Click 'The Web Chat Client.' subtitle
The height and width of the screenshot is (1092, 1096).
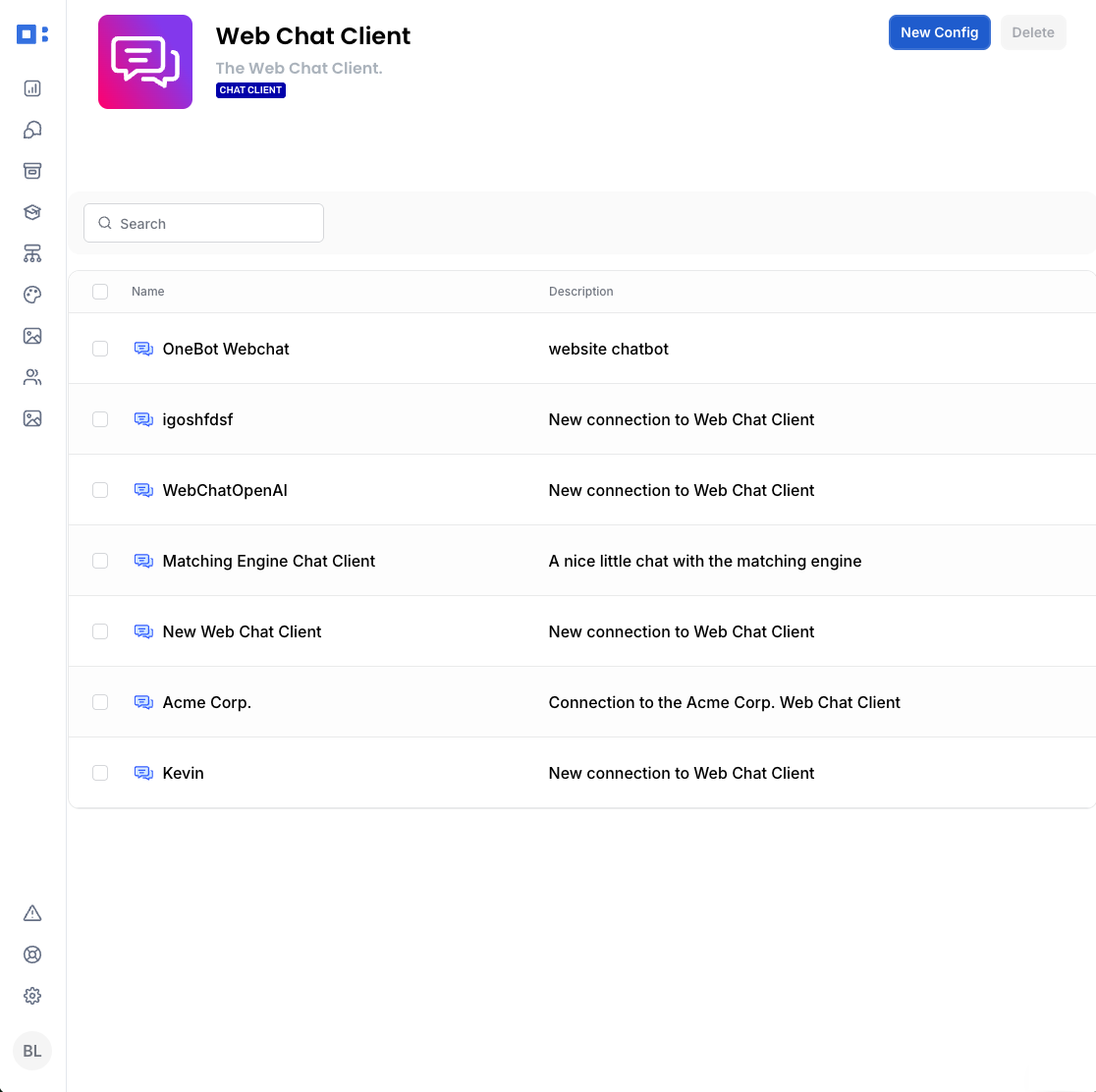[x=299, y=68]
